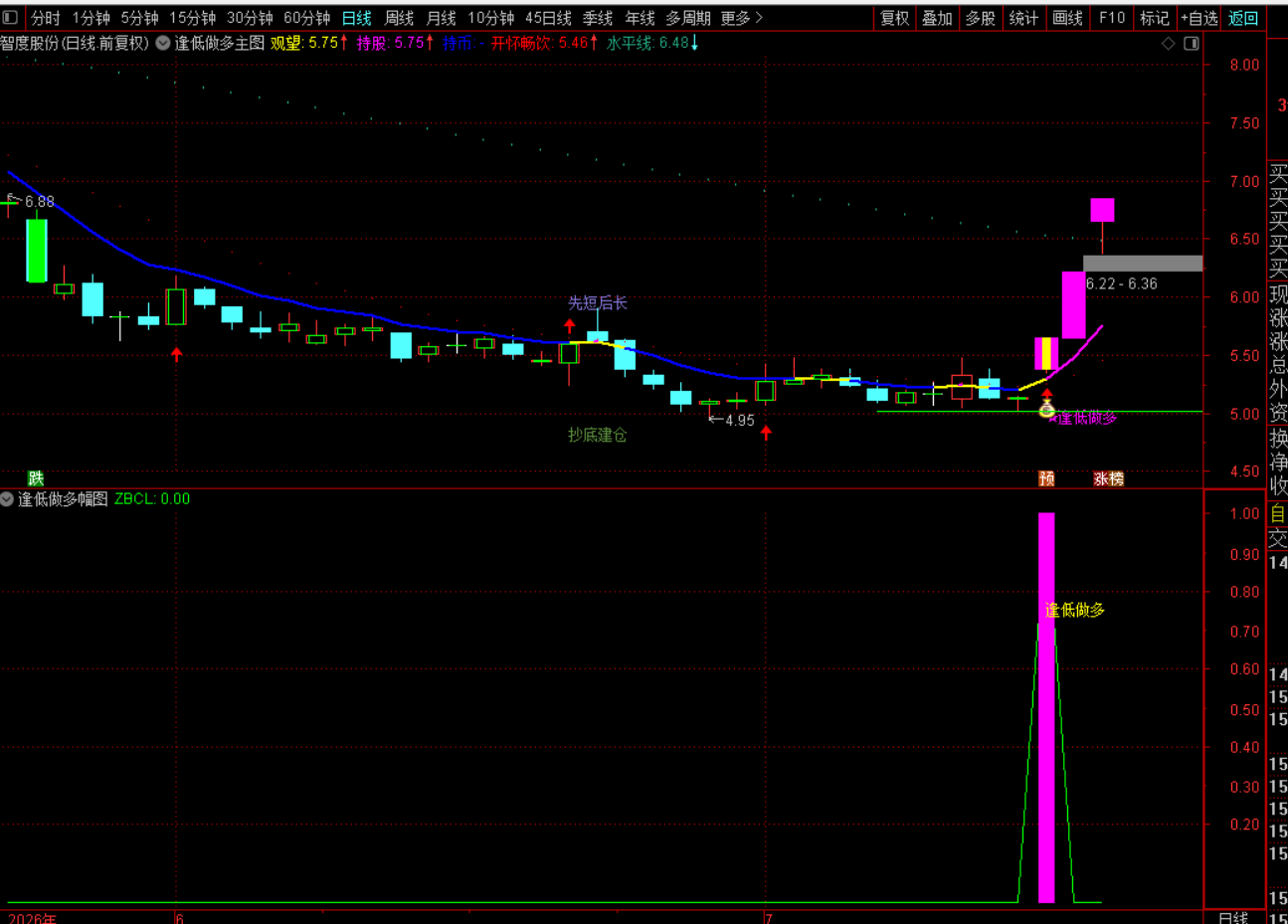
Task: Switch to the 分时 intraday view
Action: (x=45, y=18)
